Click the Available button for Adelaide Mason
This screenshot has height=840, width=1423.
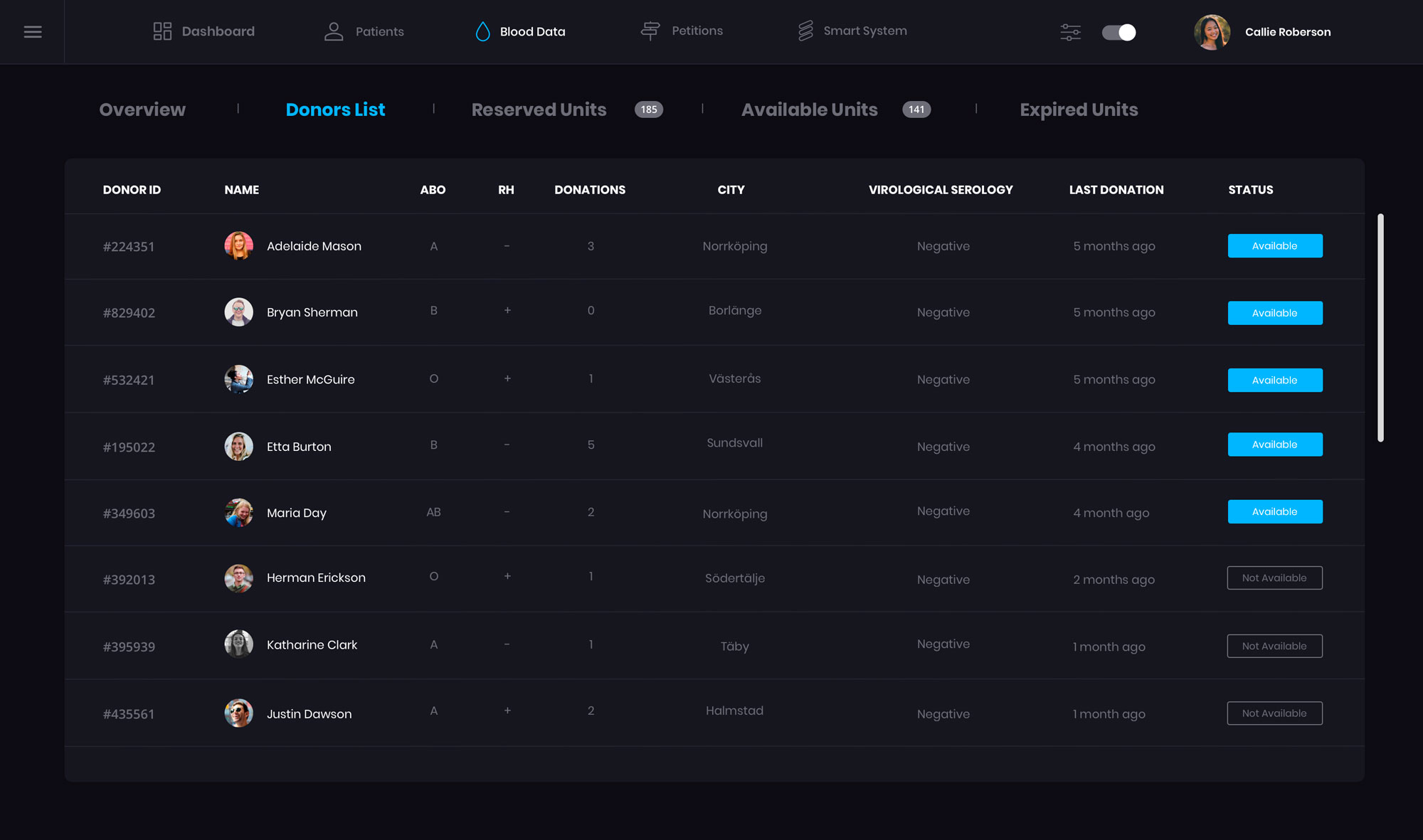[1275, 246]
